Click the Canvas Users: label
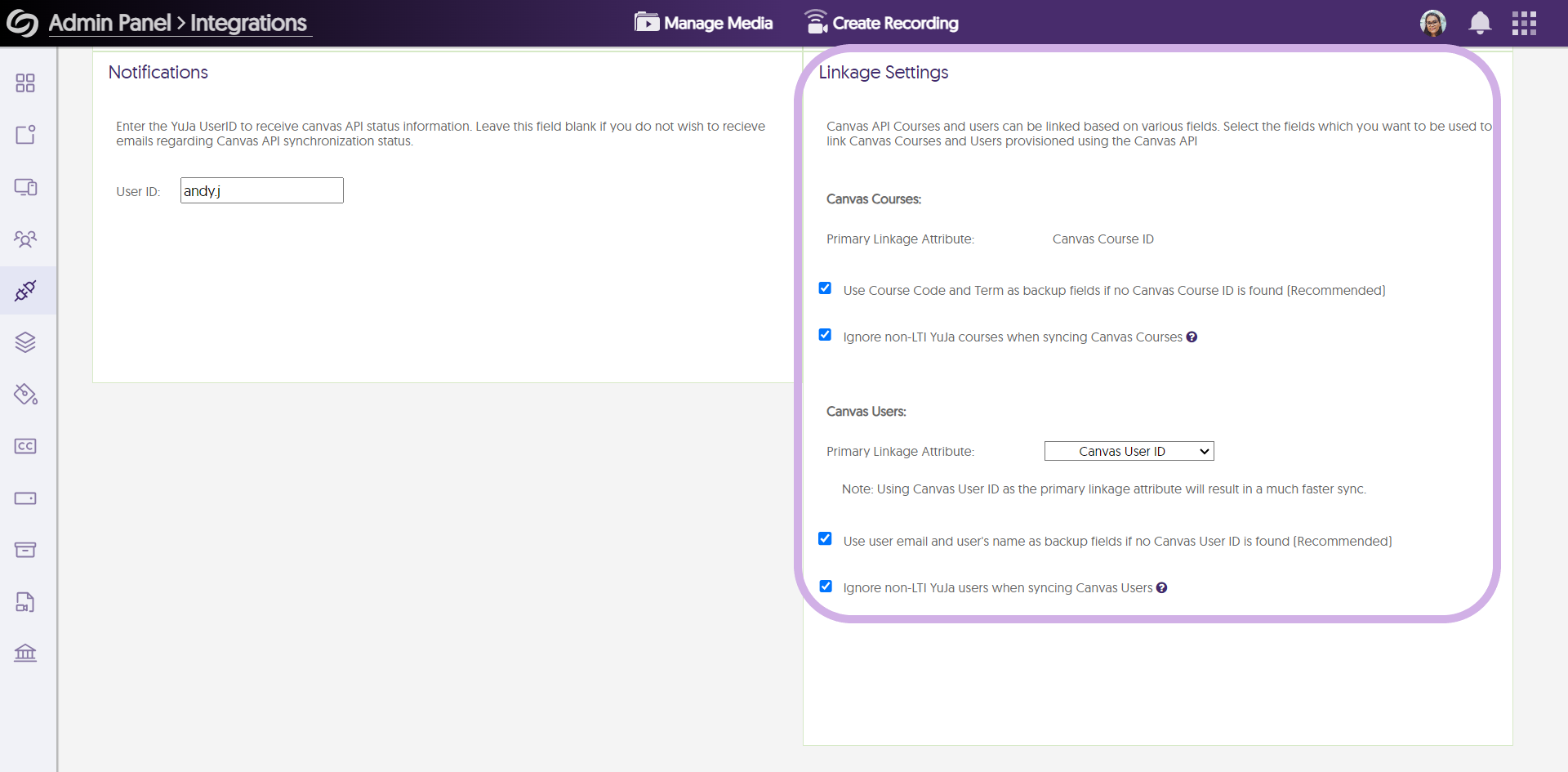1568x772 pixels. pyautogui.click(x=866, y=412)
